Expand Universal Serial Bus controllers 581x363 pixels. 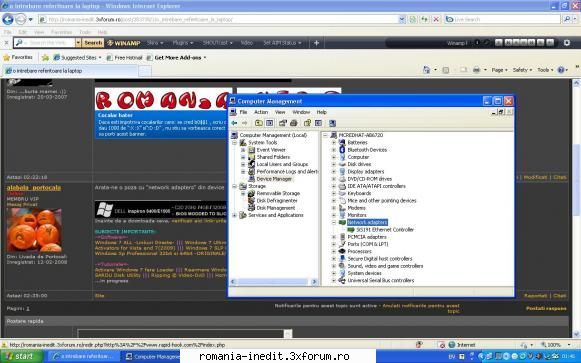[333, 280]
